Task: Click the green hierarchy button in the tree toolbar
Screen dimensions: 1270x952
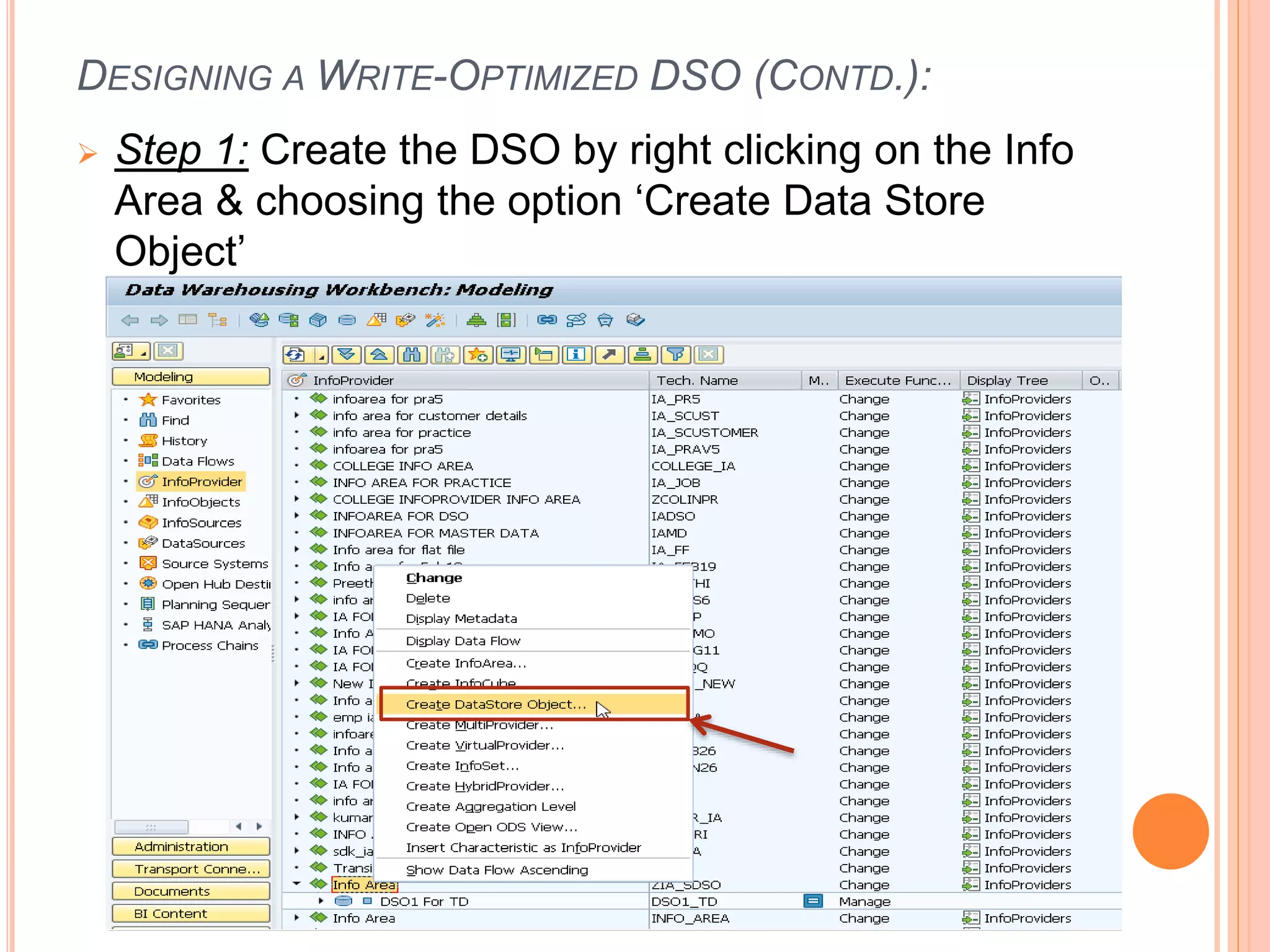Action: coord(642,355)
